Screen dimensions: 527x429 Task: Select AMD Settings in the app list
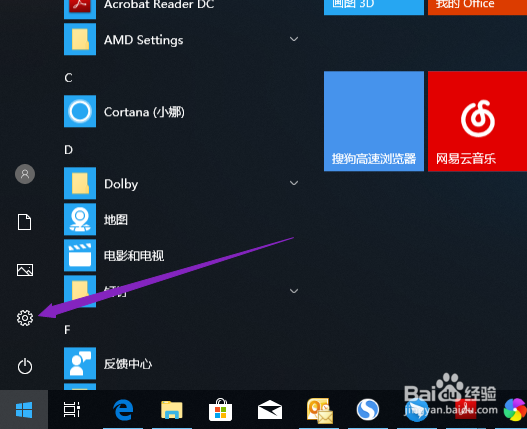point(144,40)
